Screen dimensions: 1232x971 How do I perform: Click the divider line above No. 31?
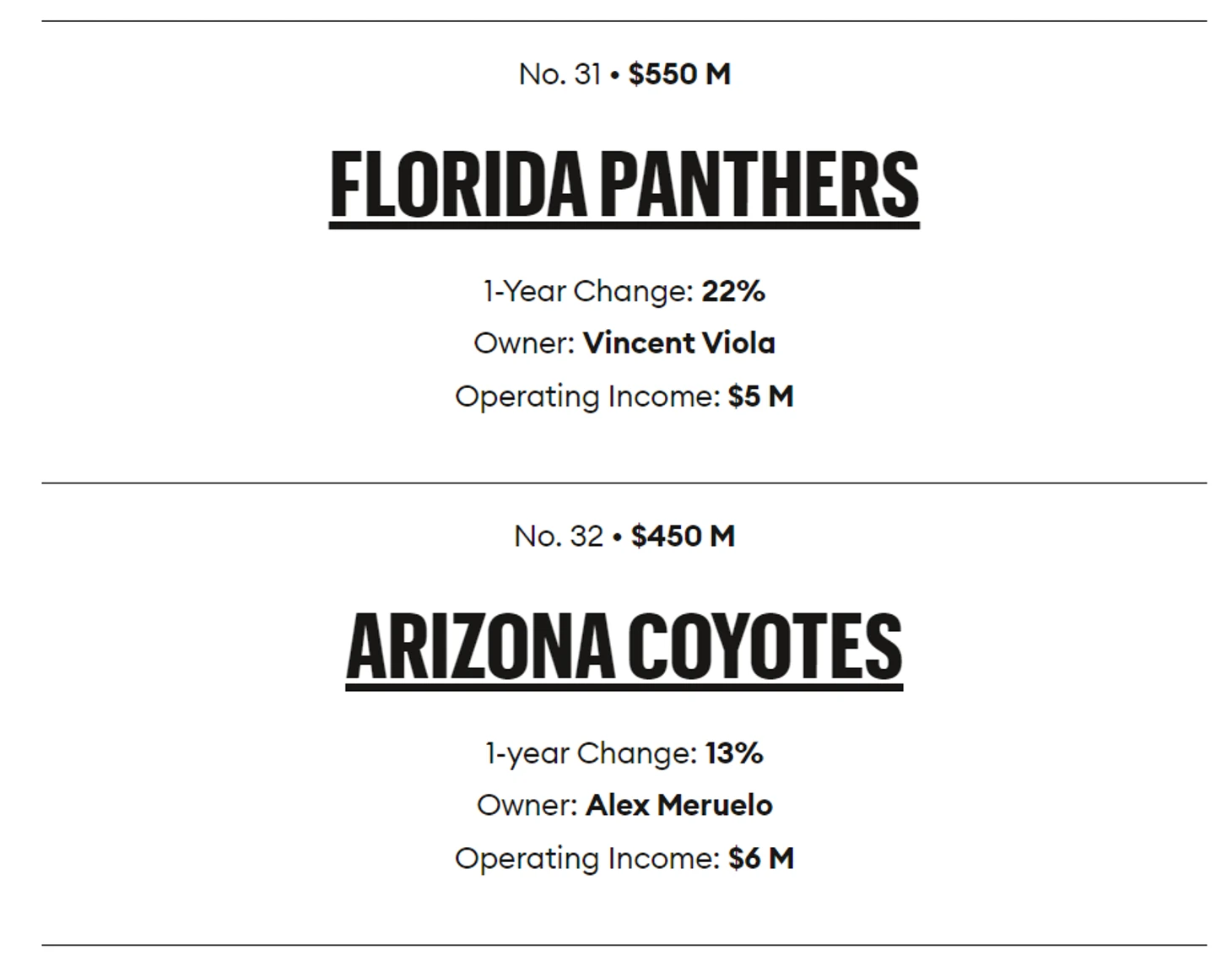[x=624, y=21]
